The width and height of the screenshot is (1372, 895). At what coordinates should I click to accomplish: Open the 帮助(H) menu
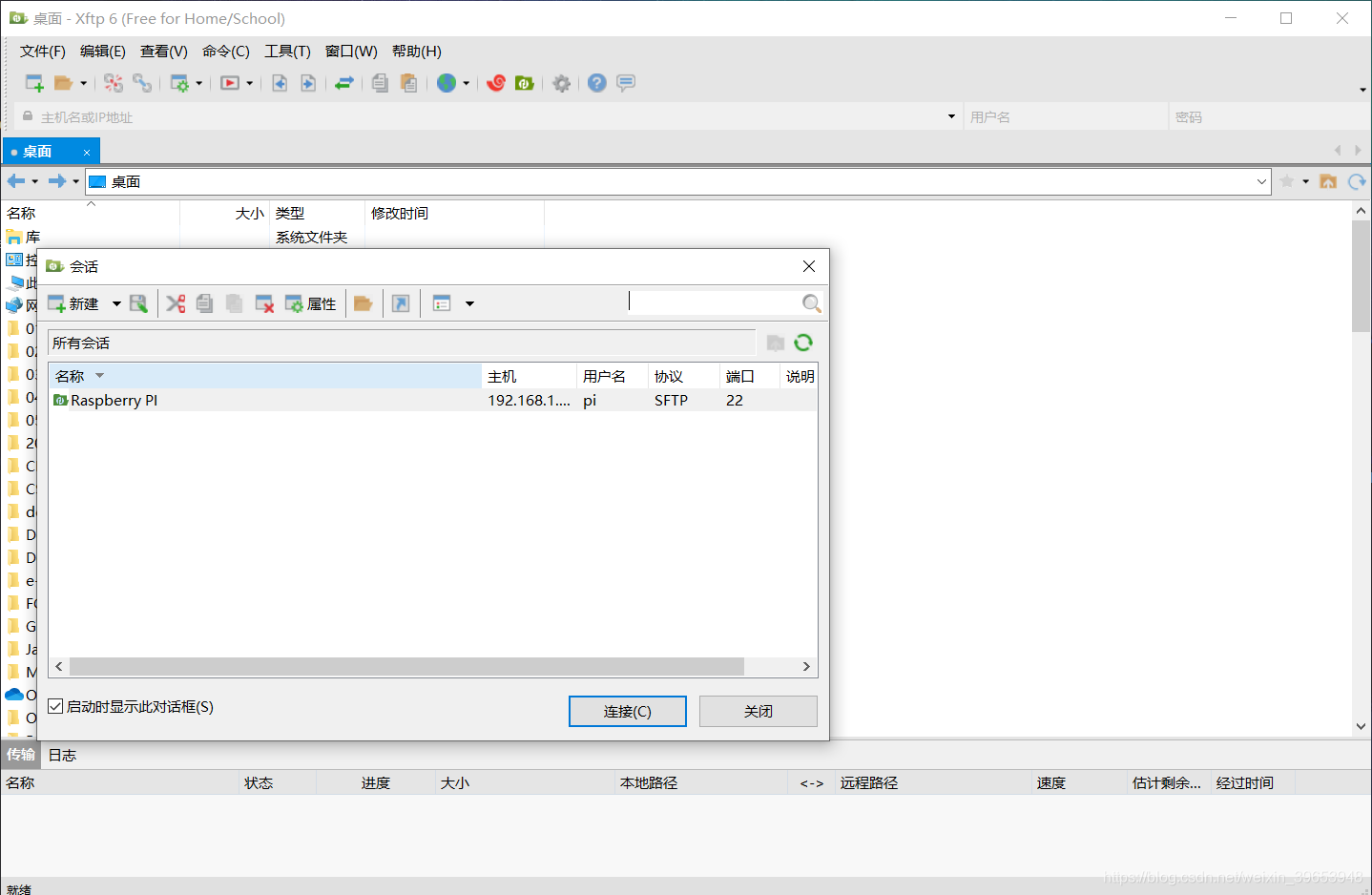[417, 52]
